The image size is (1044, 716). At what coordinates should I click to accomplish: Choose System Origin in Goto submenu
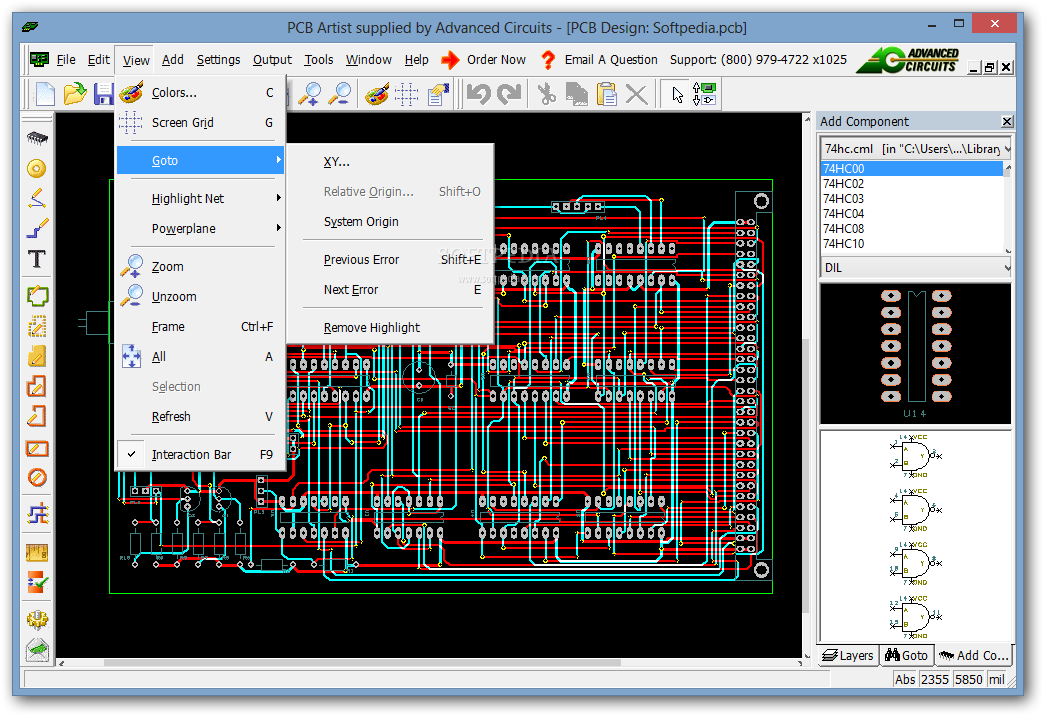[x=392, y=222]
